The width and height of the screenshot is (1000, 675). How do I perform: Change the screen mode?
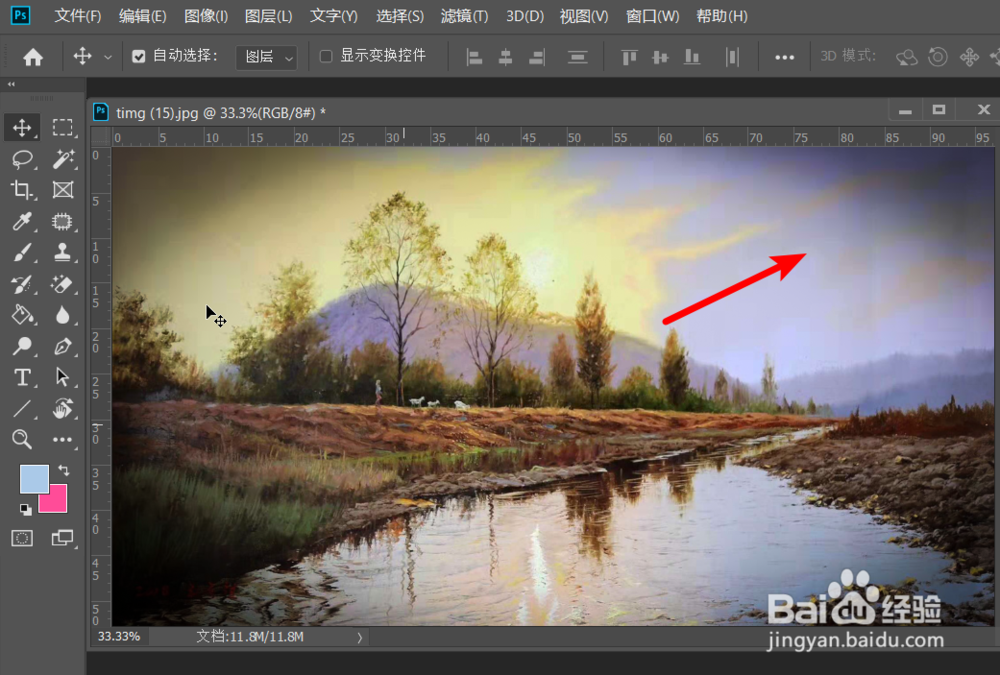(62, 538)
